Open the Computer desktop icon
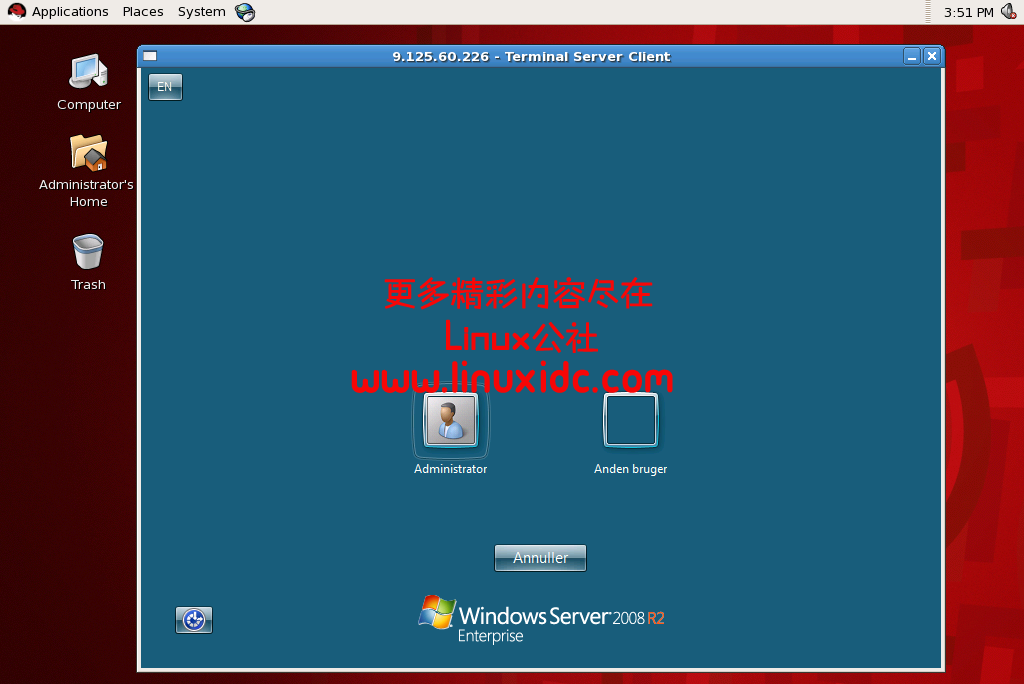 pyautogui.click(x=88, y=71)
